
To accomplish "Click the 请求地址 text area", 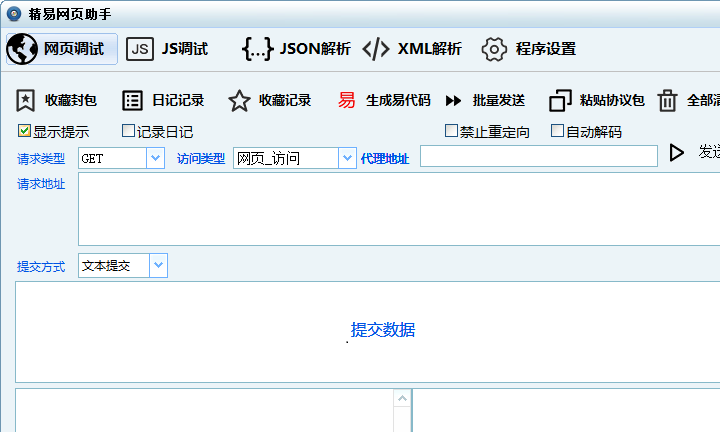I will [399, 209].
